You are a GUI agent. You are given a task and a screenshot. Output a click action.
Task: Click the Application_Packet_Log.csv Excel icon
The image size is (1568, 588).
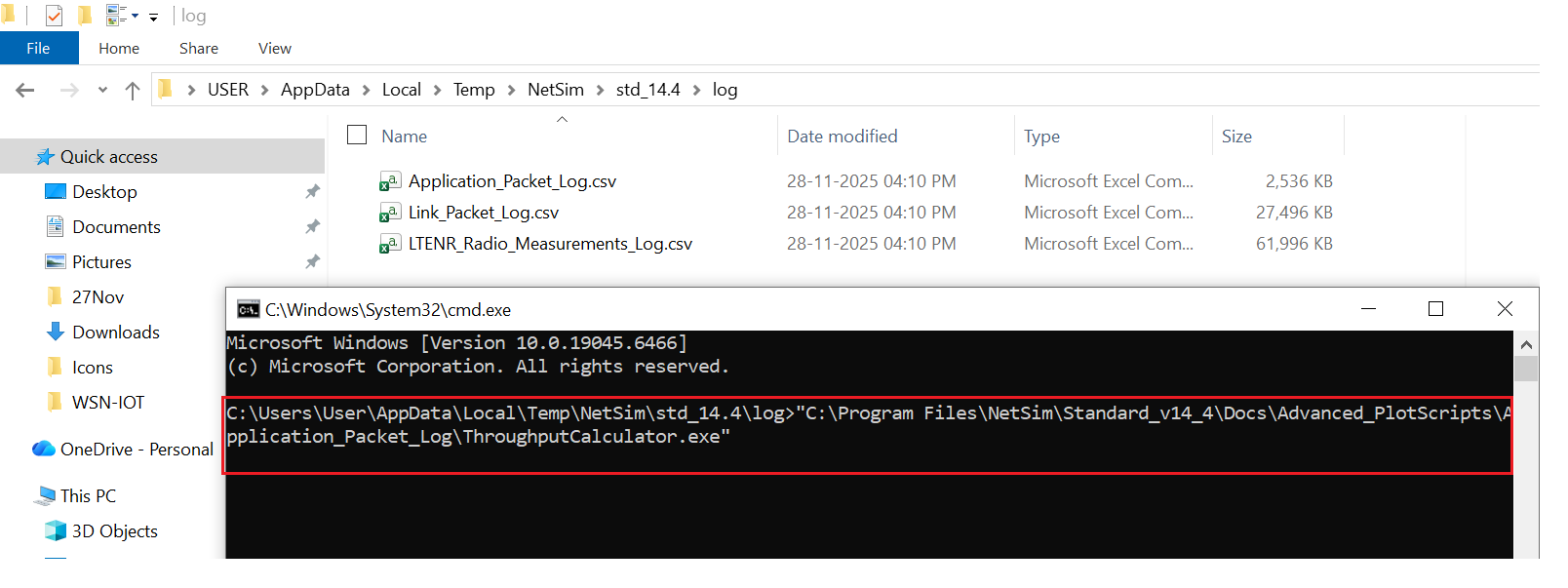[390, 181]
